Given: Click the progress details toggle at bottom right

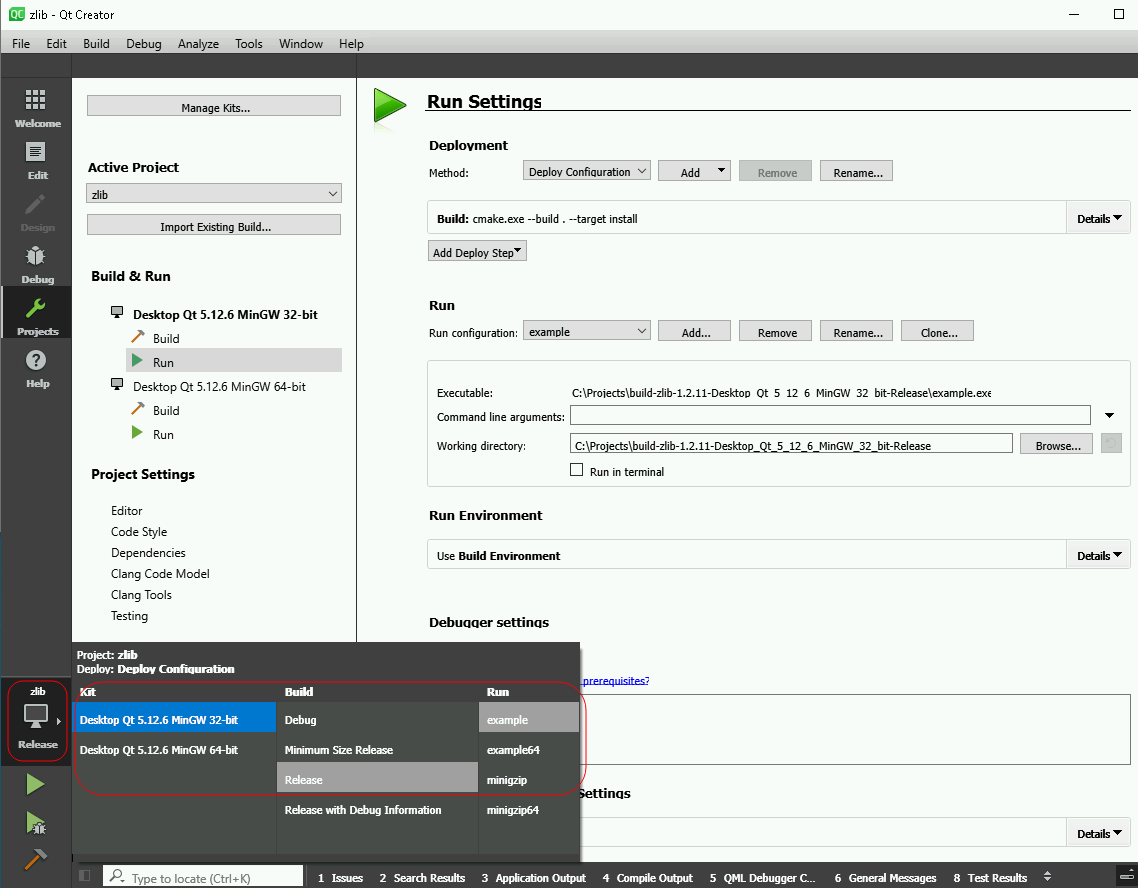Looking at the screenshot, I should pyautogui.click(x=1126, y=876).
